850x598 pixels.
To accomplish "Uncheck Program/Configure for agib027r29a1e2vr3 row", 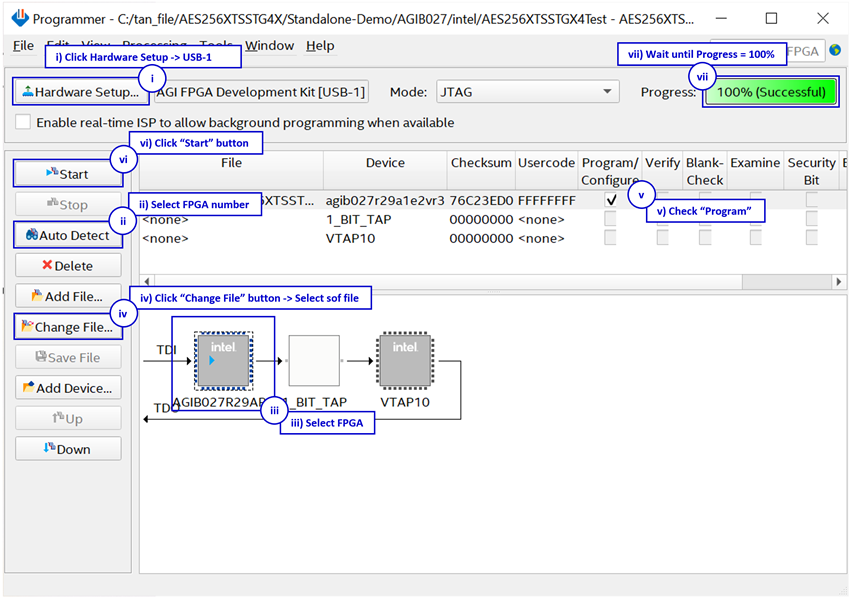I will coord(611,200).
